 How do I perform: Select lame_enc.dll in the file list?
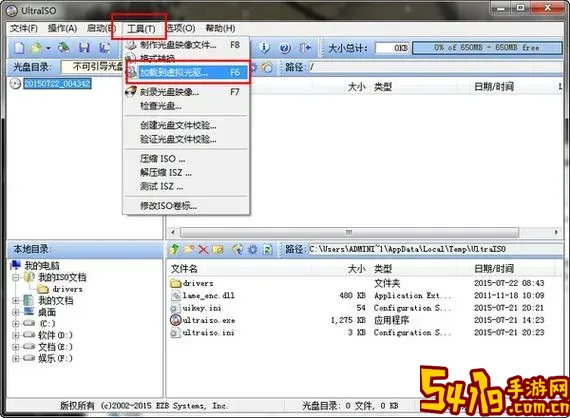[x=209, y=296]
